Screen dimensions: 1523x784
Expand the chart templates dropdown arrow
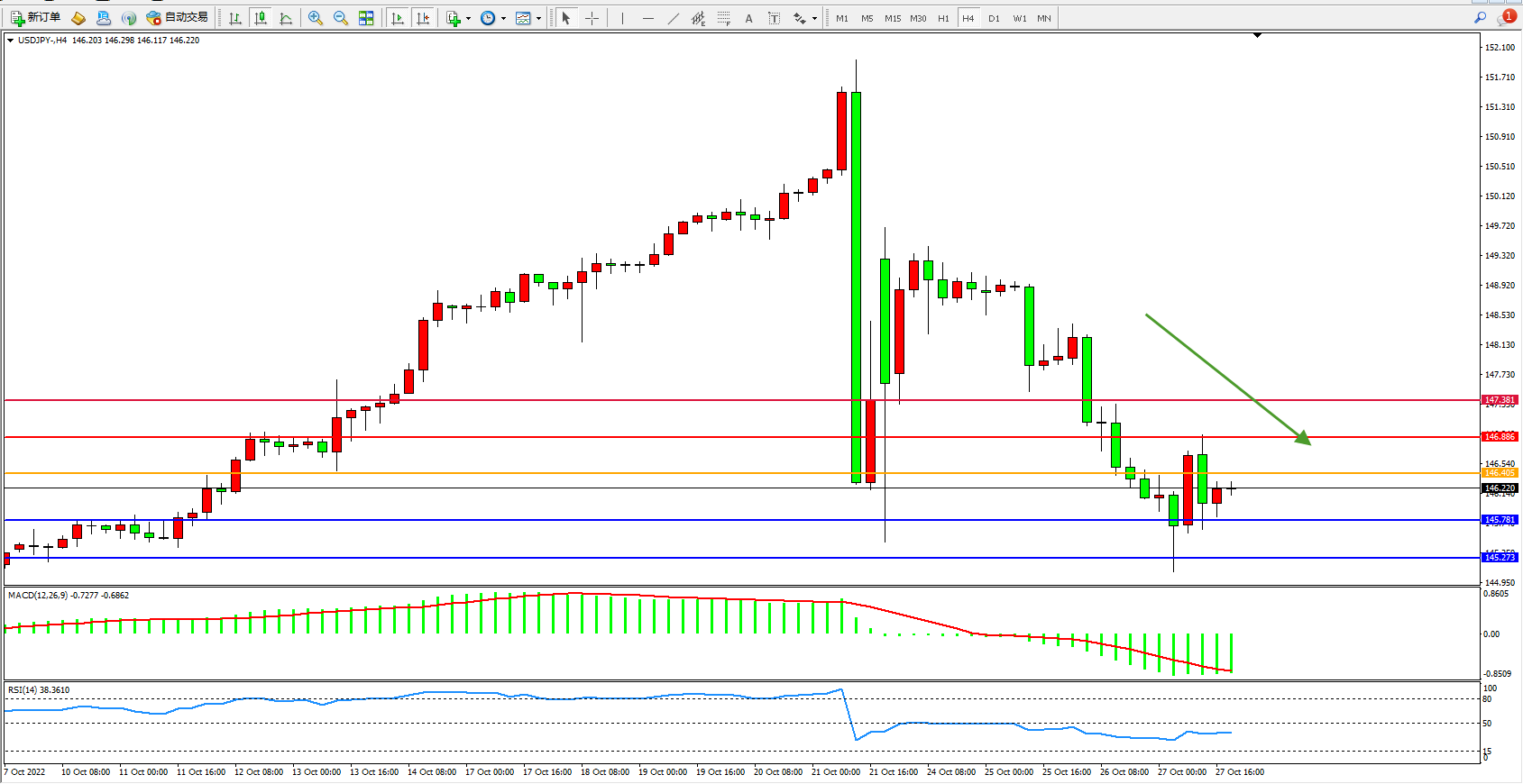point(539,18)
